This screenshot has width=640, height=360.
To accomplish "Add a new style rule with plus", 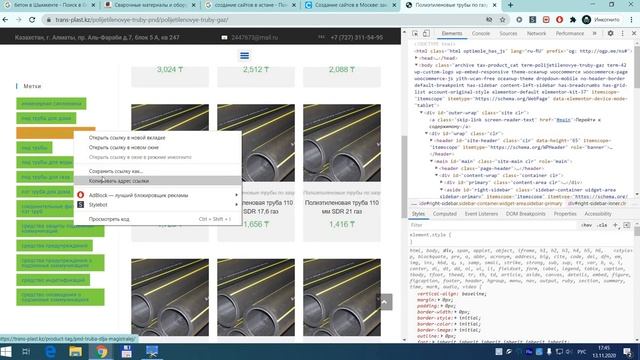I will [x=615, y=225].
